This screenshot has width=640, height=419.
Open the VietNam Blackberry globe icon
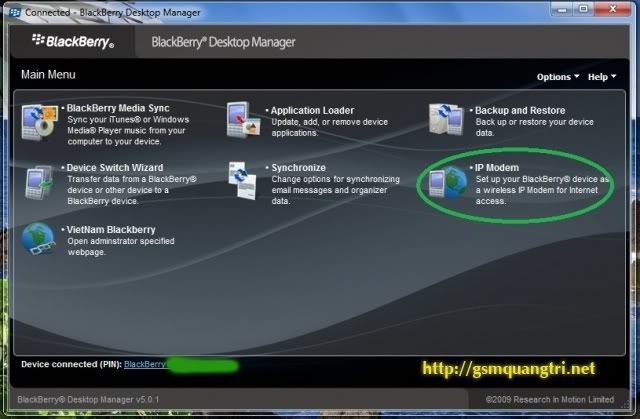click(39, 239)
